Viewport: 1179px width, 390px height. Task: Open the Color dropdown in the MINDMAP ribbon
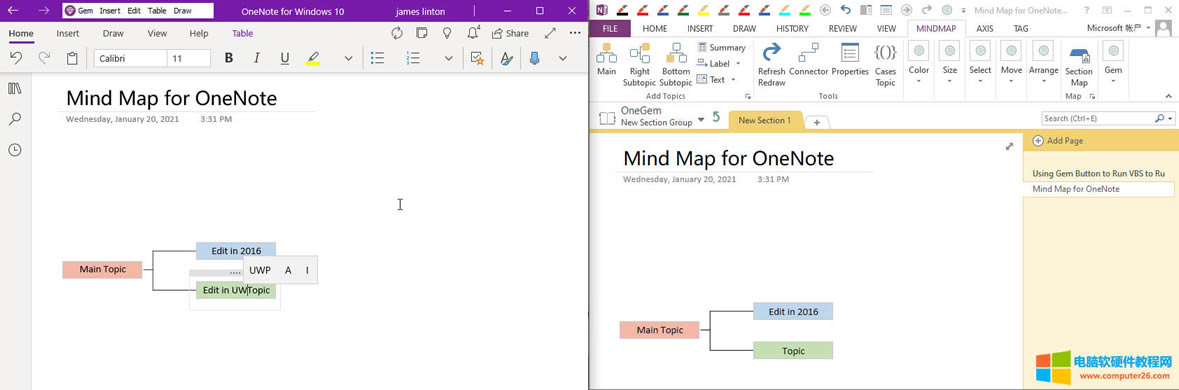pos(919,62)
